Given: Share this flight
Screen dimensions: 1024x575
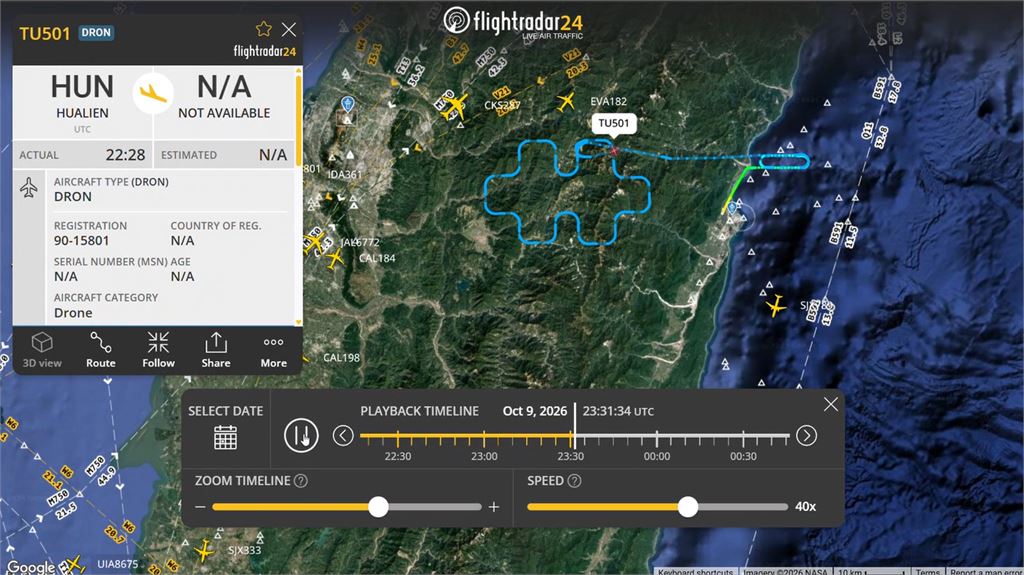Looking at the screenshot, I should tap(216, 350).
